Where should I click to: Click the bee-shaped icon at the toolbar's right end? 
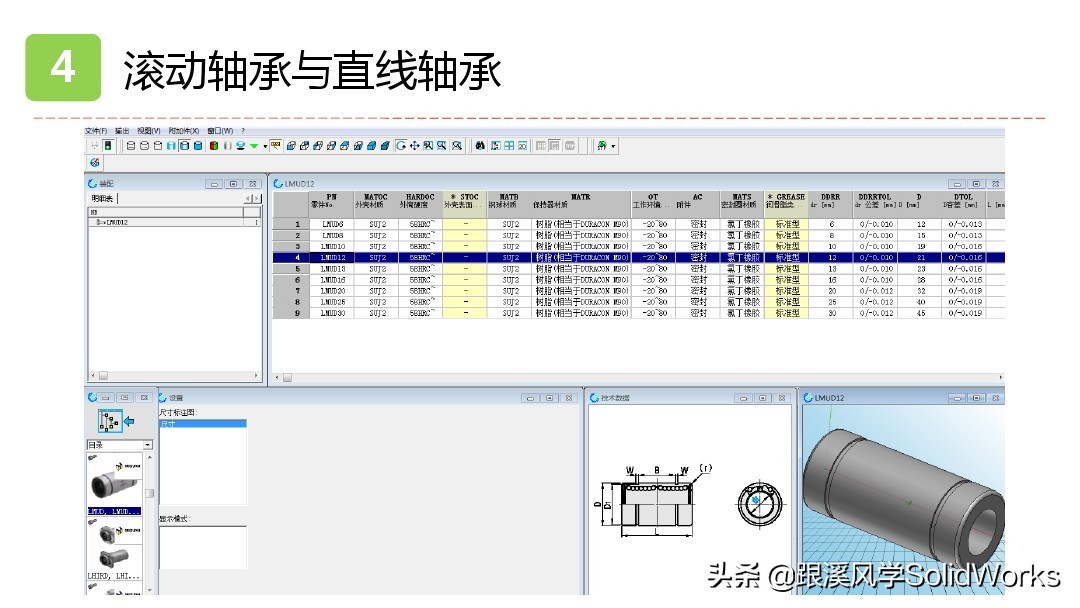[x=601, y=146]
